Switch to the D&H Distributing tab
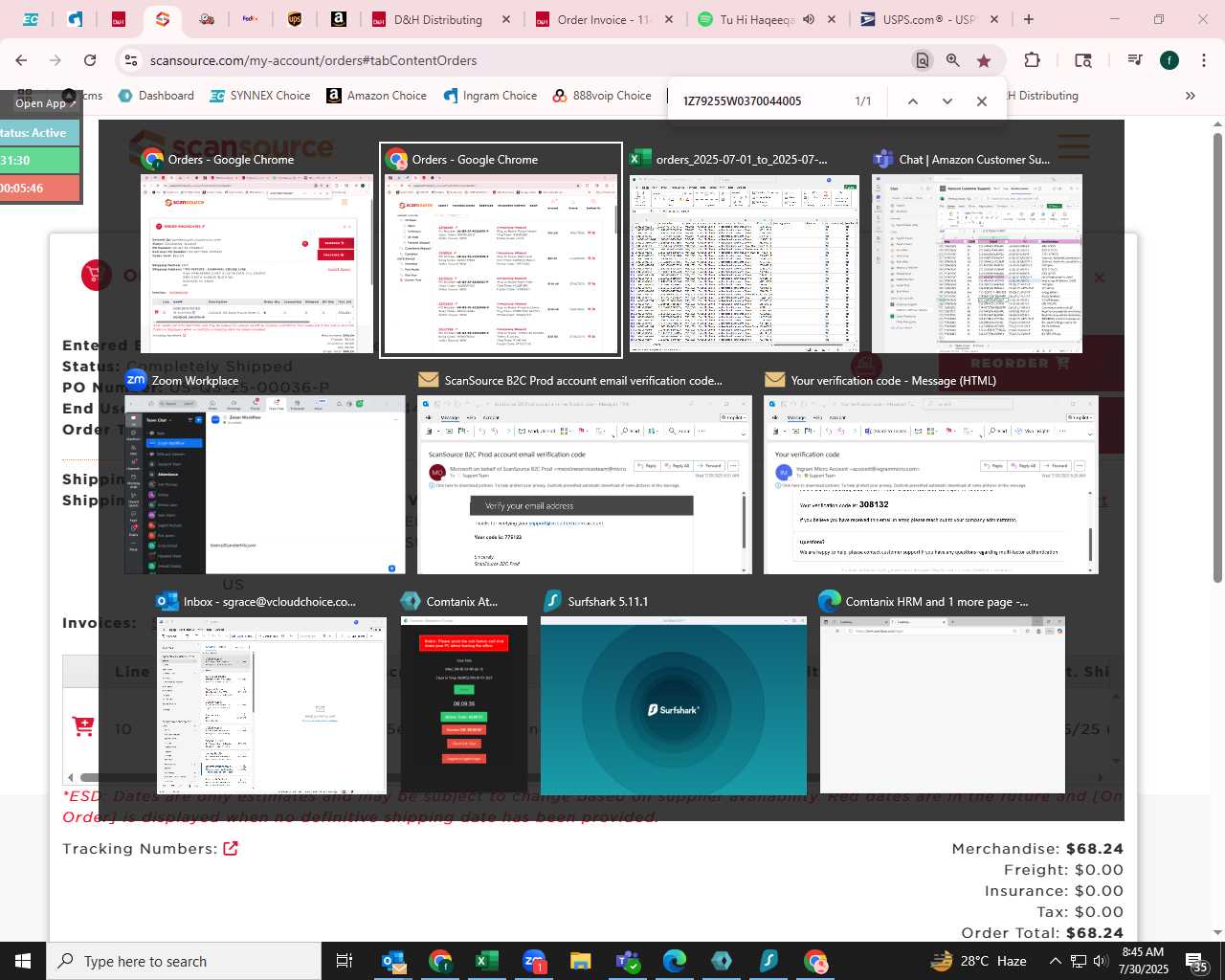Screen dimensions: 1225x980 (x=438, y=19)
